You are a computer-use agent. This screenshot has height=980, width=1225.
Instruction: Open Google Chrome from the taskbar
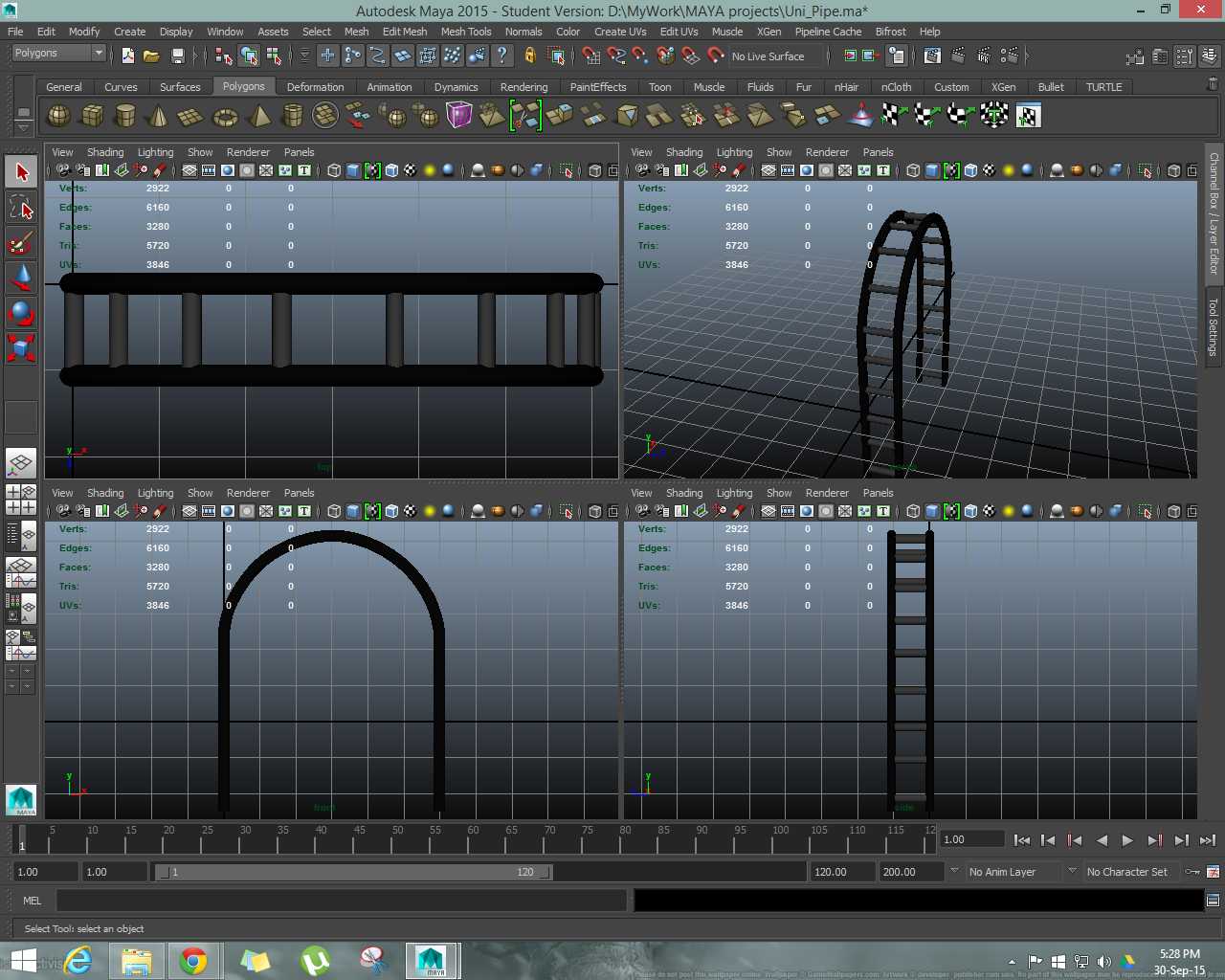pyautogui.click(x=193, y=960)
